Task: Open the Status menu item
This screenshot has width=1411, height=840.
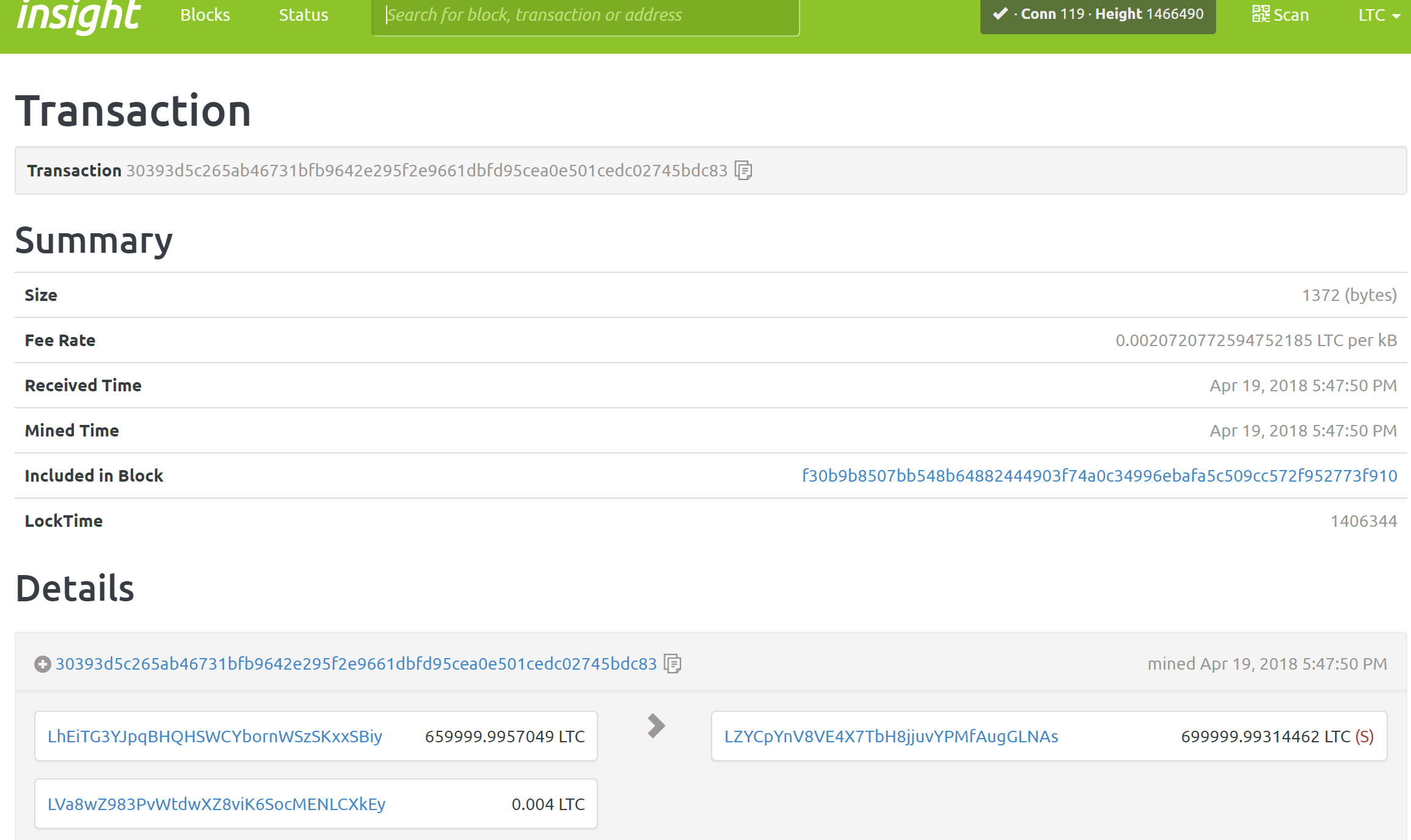Action: coord(304,15)
